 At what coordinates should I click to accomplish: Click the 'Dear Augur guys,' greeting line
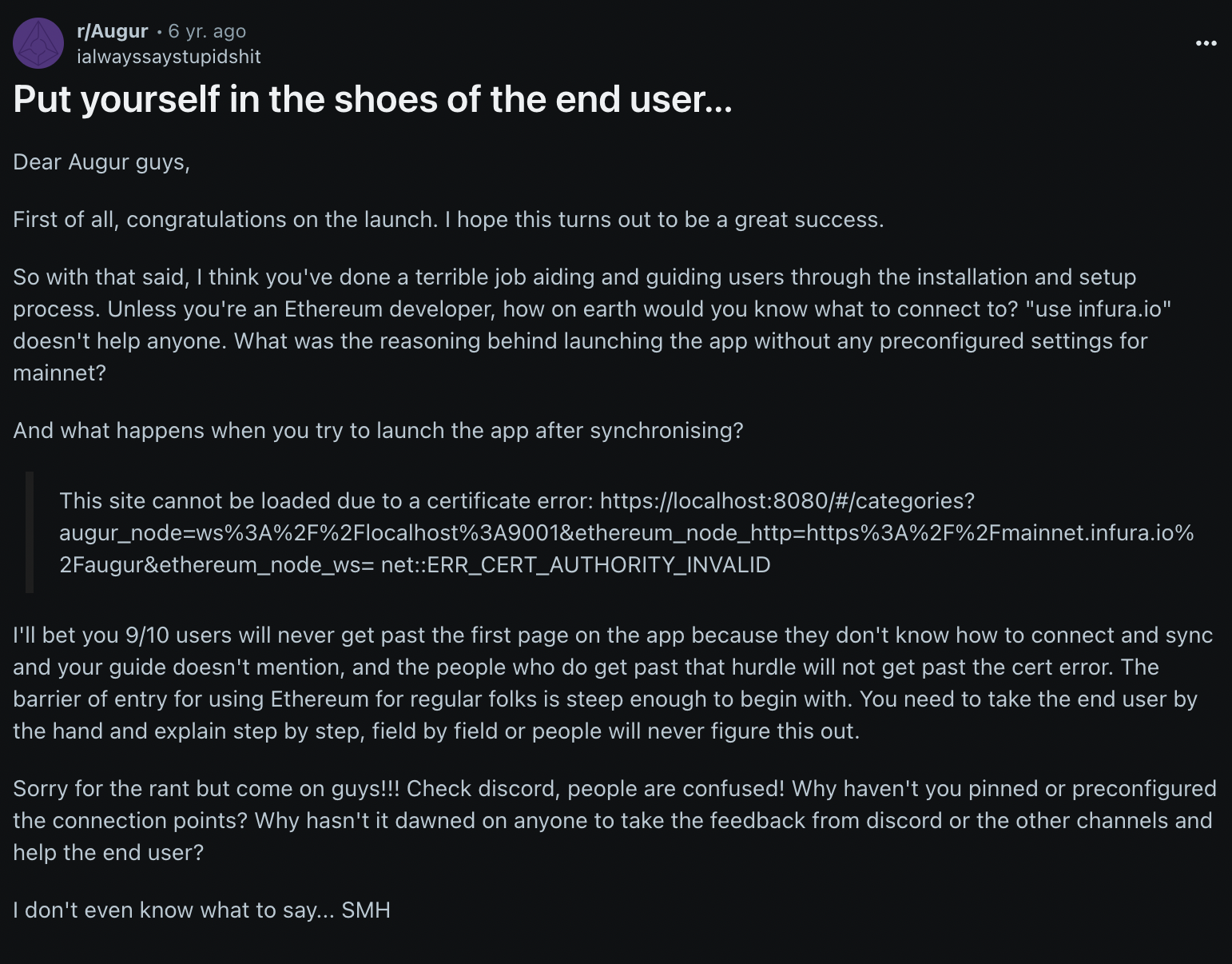(101, 162)
